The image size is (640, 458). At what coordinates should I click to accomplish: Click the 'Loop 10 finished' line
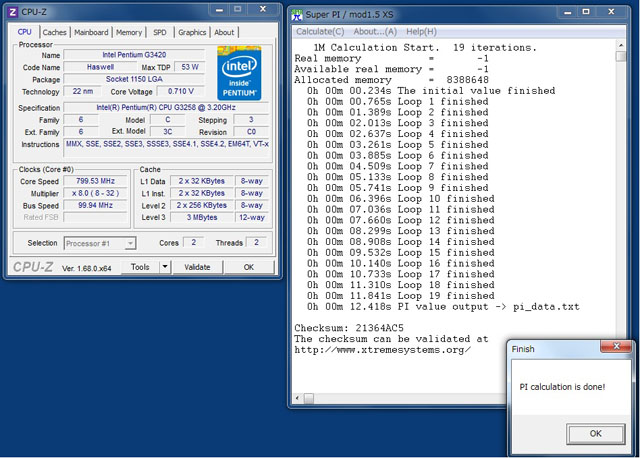tap(401, 199)
